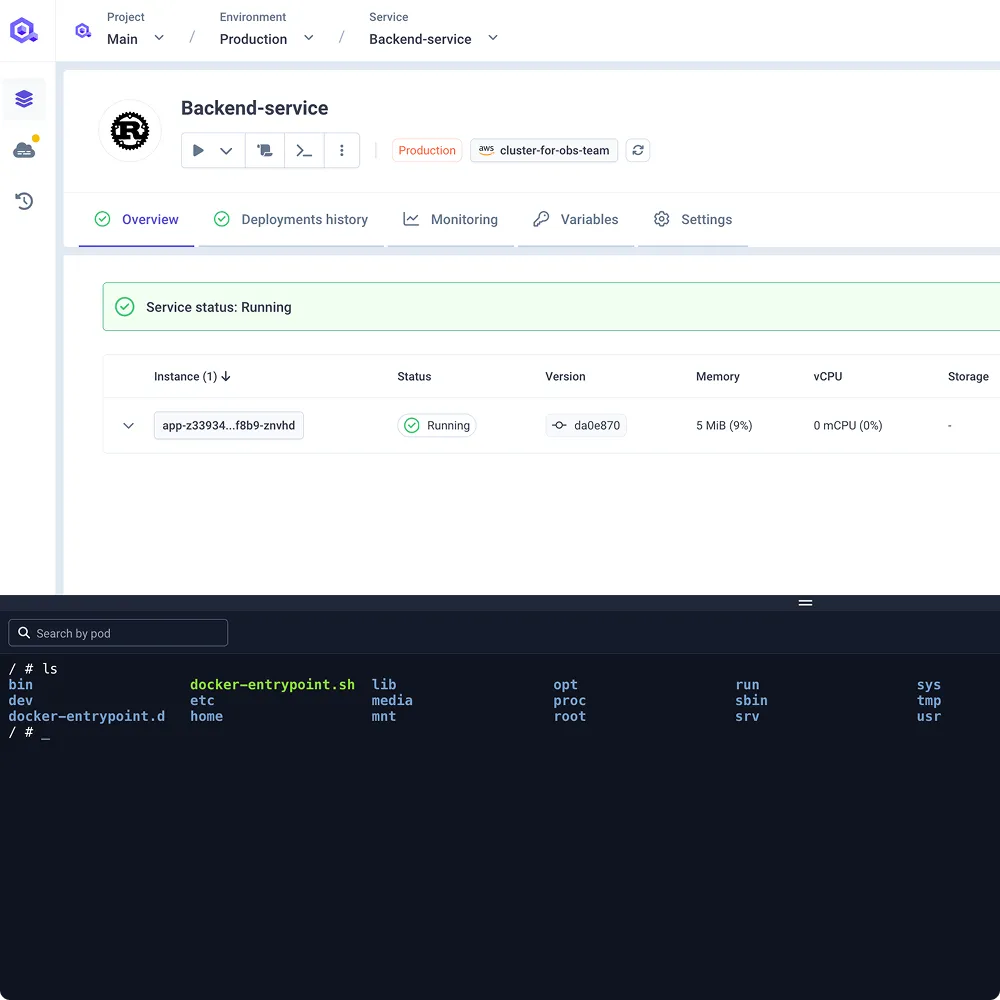Click the root directory in terminal
1000x1000 pixels.
(570, 716)
